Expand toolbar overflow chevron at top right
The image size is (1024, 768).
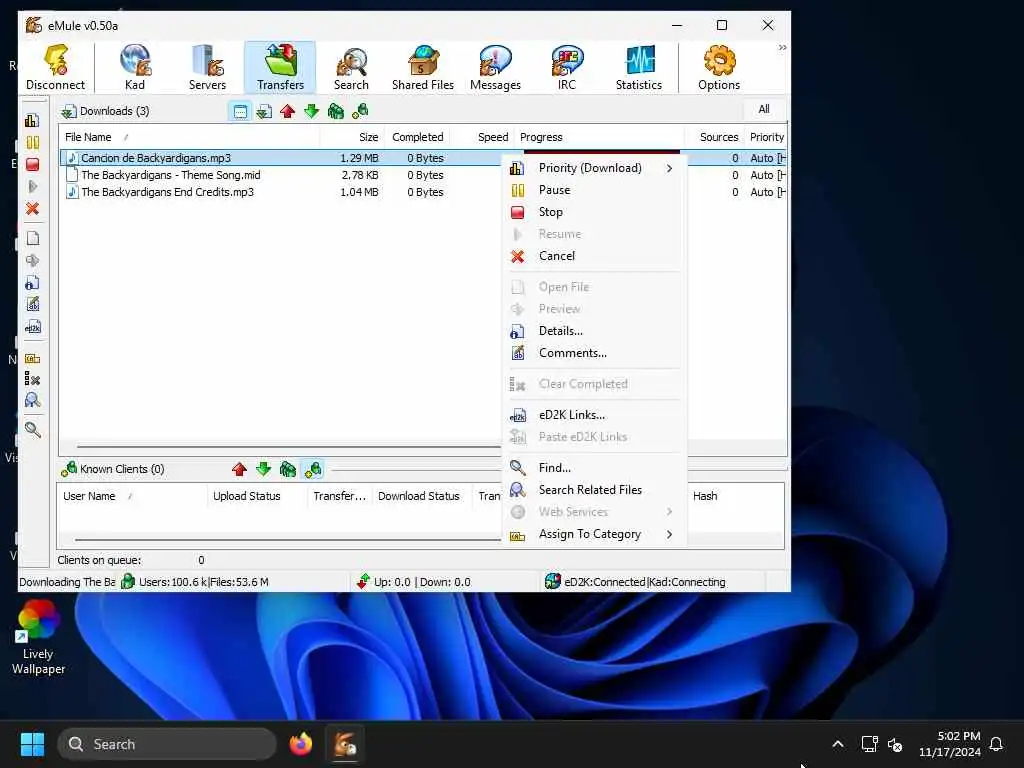[782, 48]
